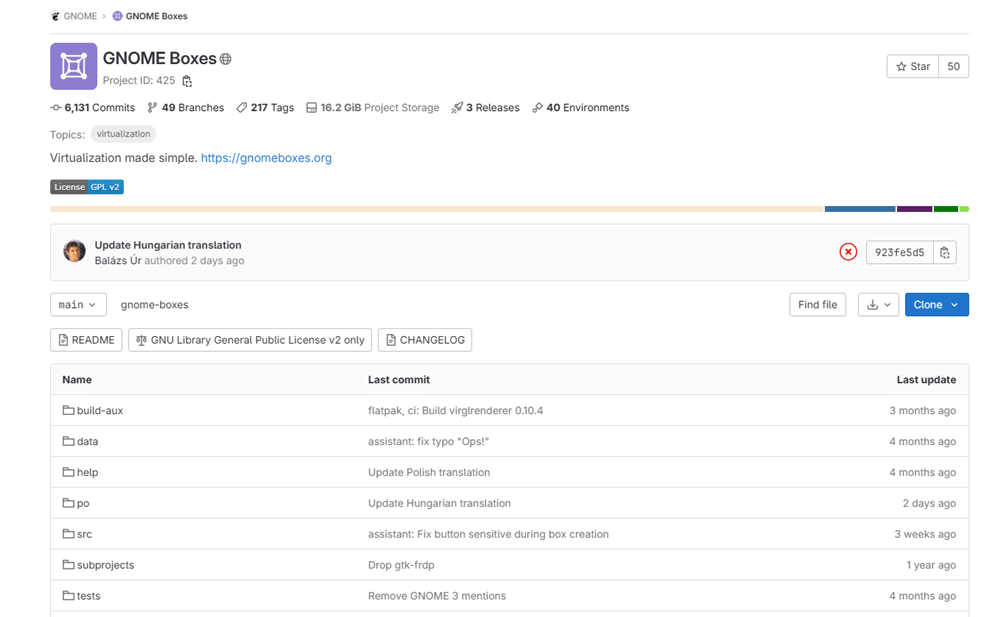
Task: Open the build-aux folder
Action: click(99, 410)
